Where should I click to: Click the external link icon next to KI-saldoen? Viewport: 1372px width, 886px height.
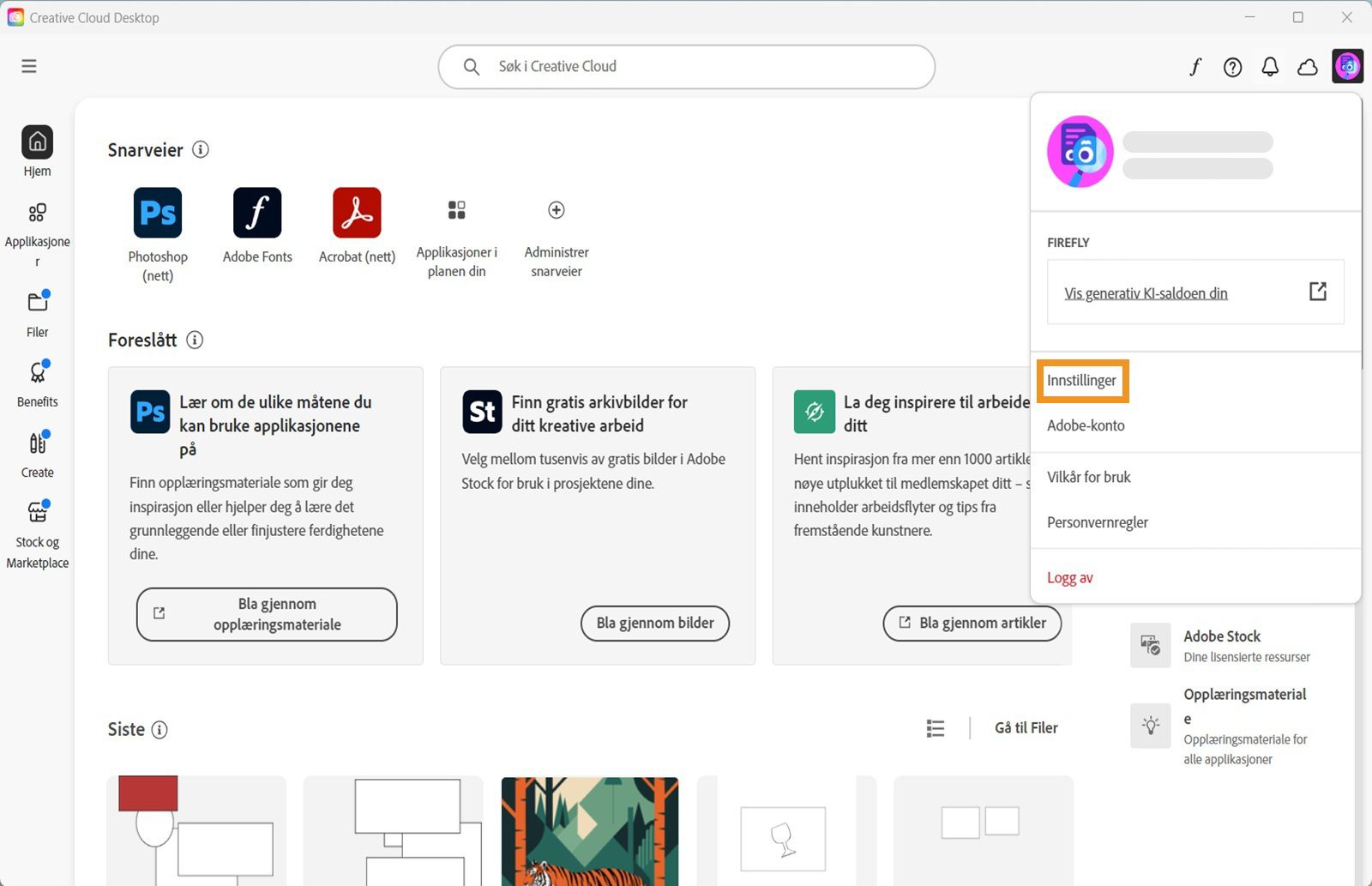(x=1318, y=292)
